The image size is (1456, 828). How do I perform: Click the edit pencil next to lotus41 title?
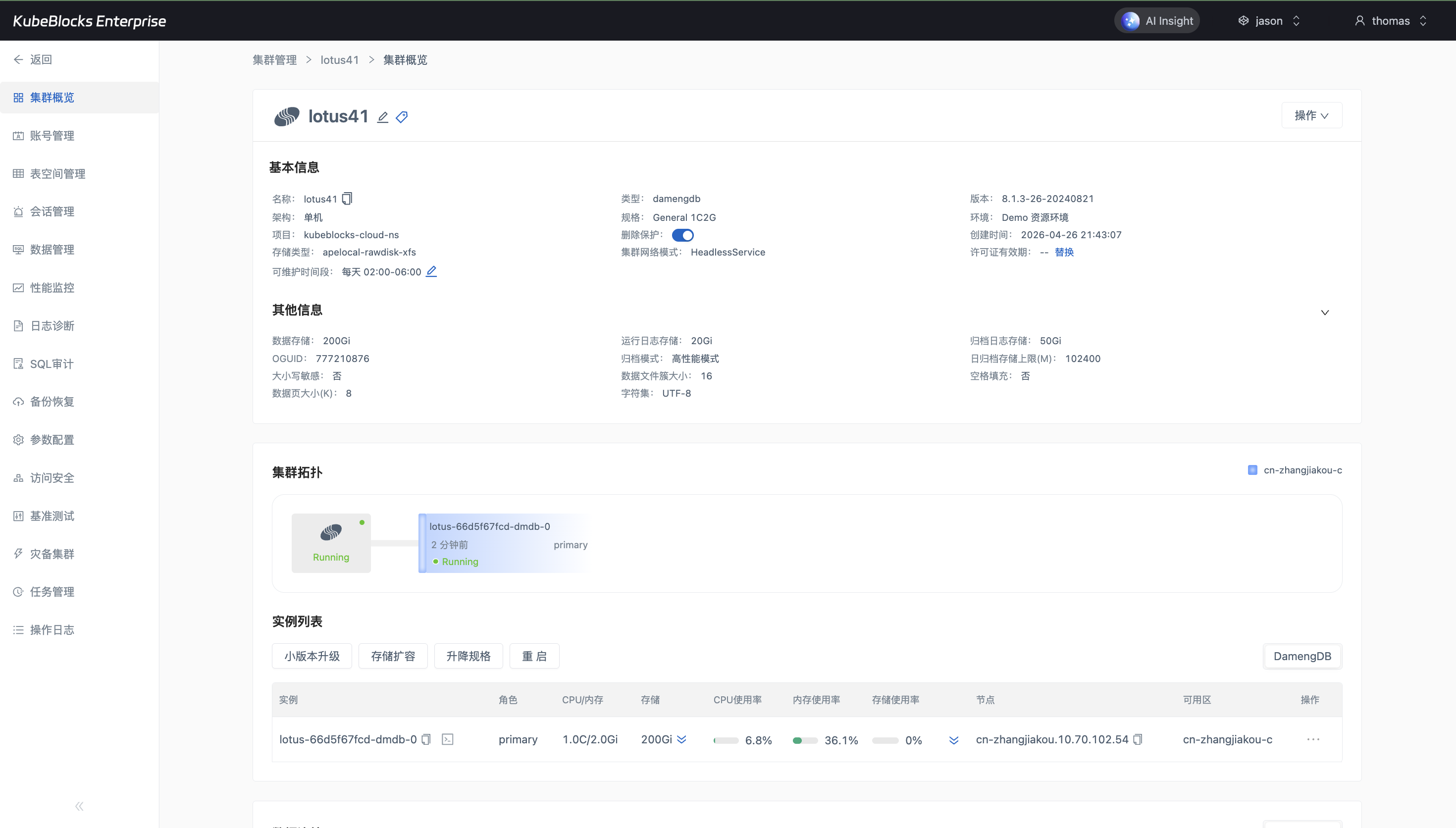tap(383, 117)
